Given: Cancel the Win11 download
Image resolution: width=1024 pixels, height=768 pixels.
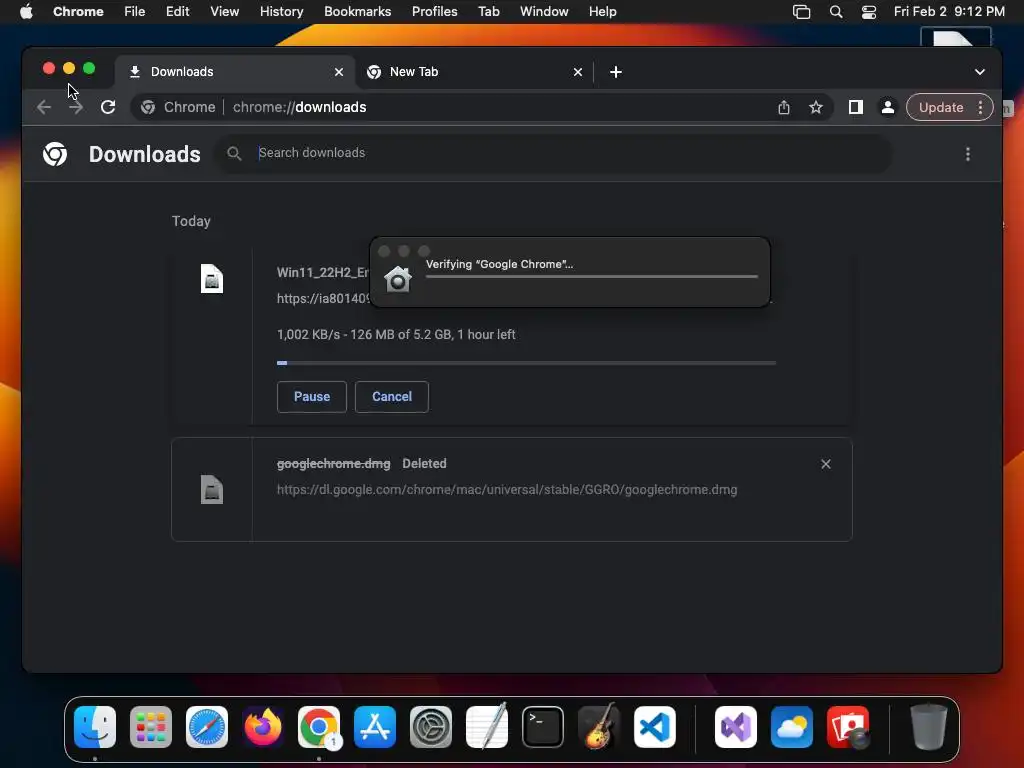Looking at the screenshot, I should [x=392, y=396].
